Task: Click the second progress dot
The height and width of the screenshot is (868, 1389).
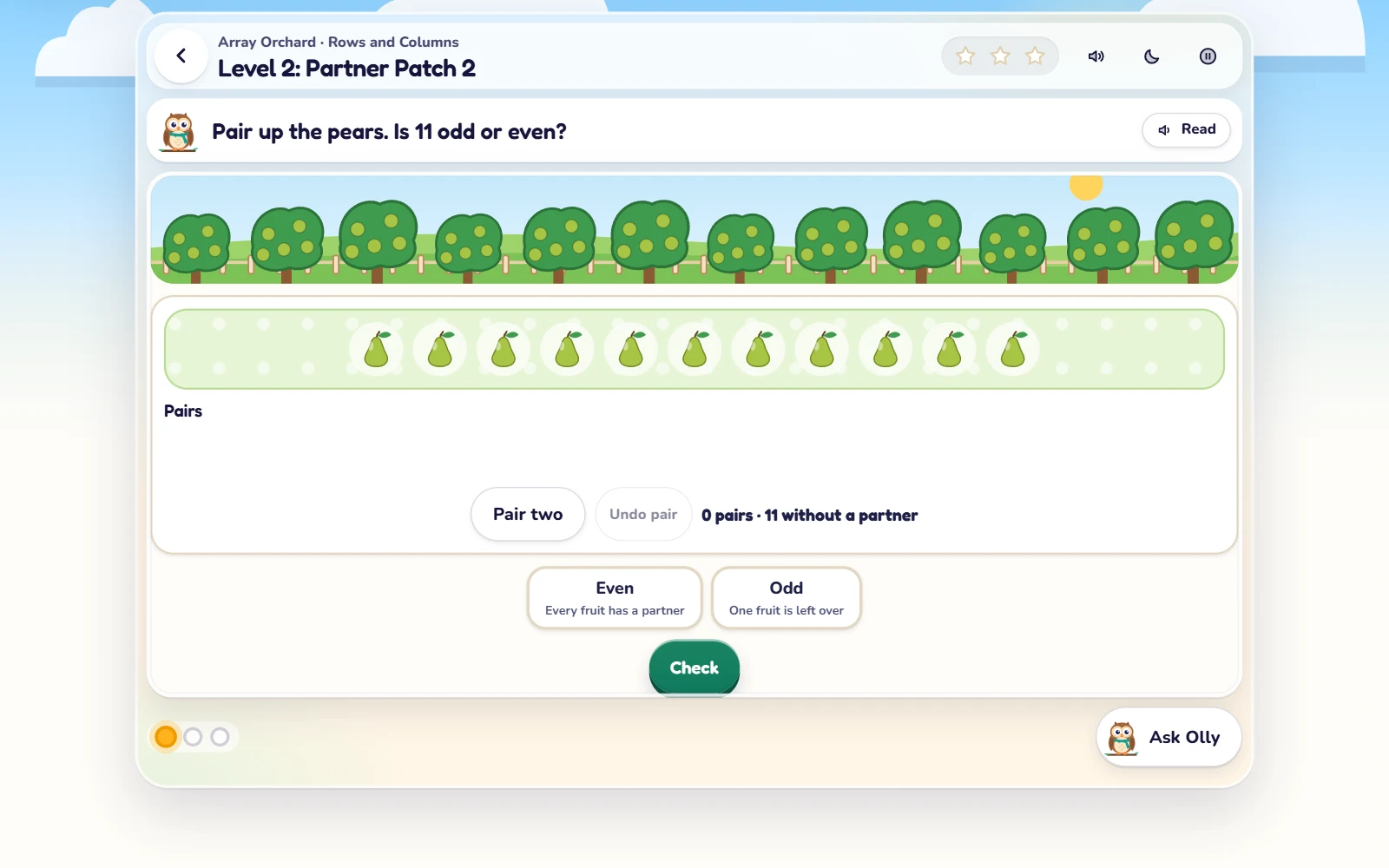Action: pyautogui.click(x=193, y=737)
